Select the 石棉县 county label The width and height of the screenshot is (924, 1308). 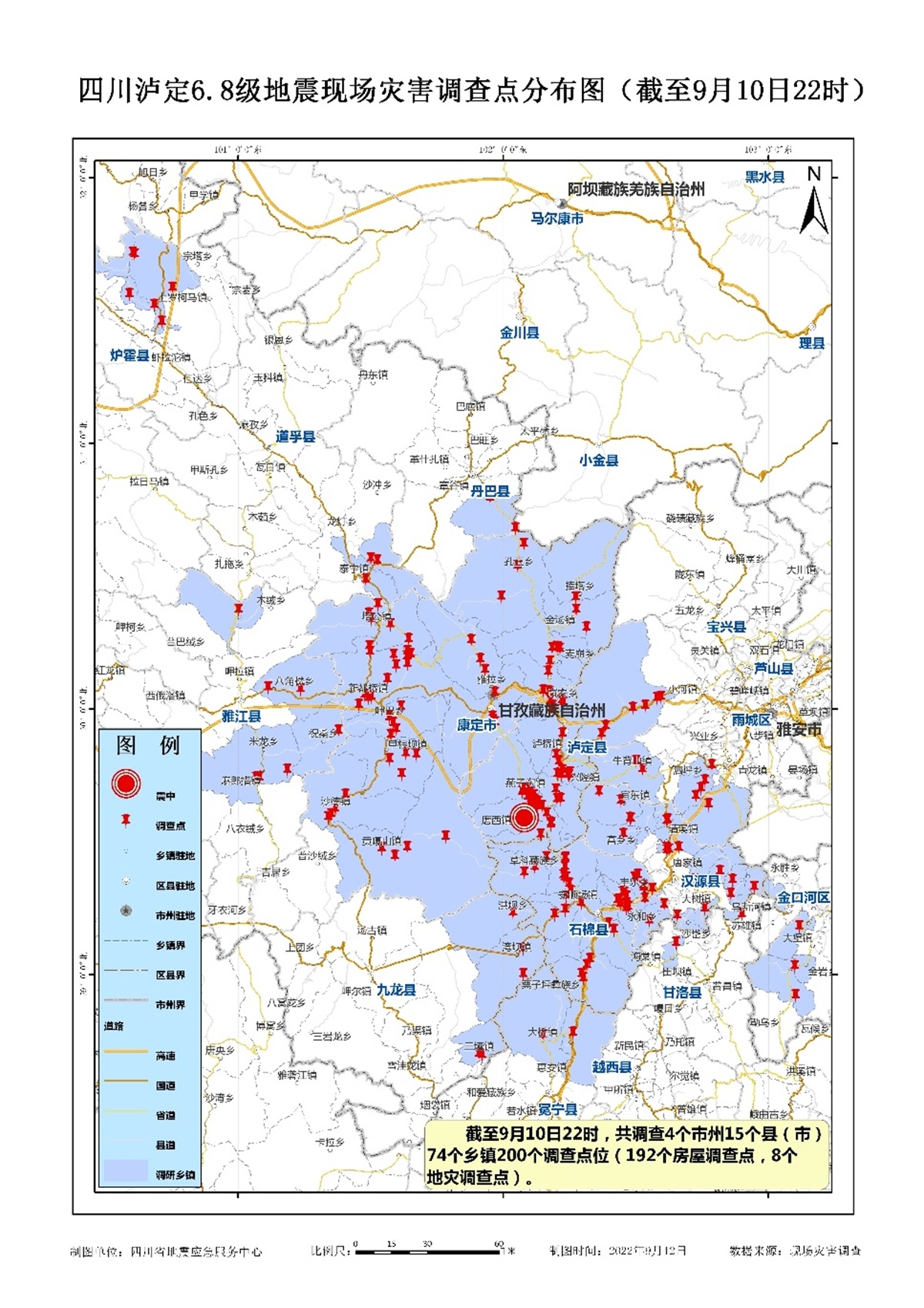click(x=588, y=929)
